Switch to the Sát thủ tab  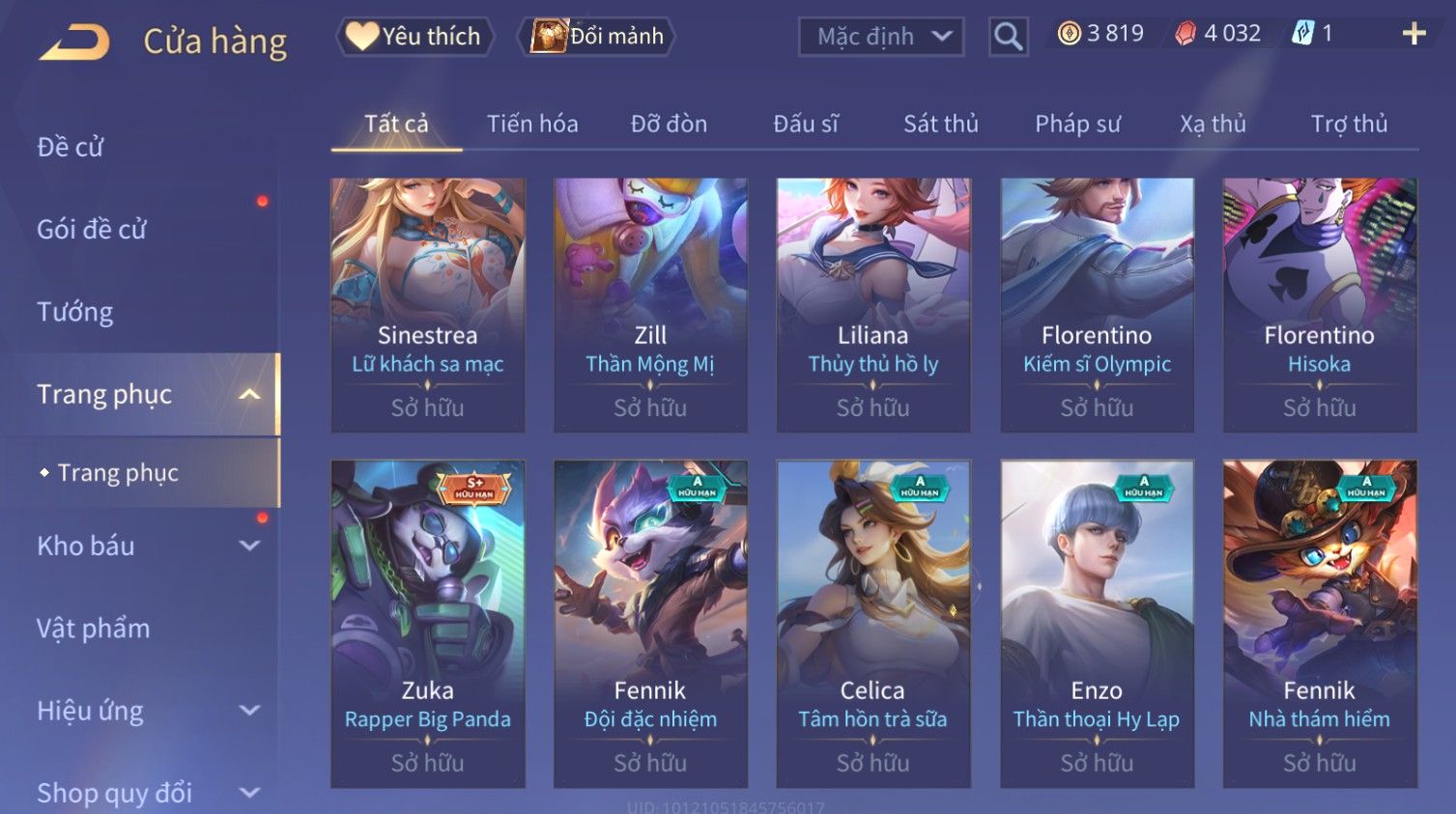click(x=941, y=124)
